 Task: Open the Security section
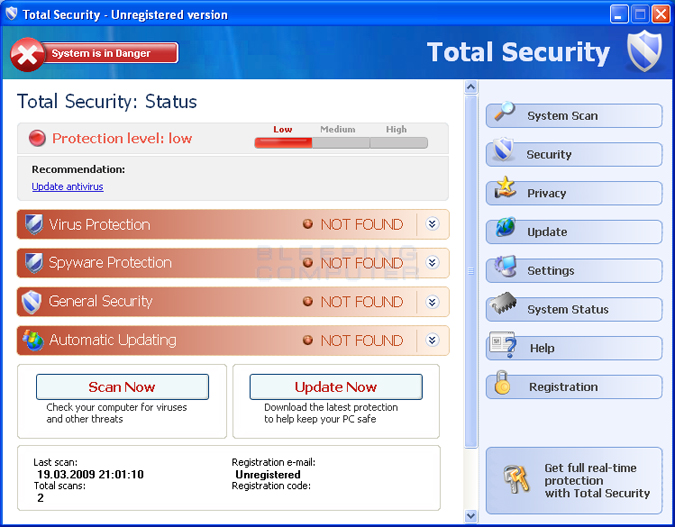click(574, 154)
